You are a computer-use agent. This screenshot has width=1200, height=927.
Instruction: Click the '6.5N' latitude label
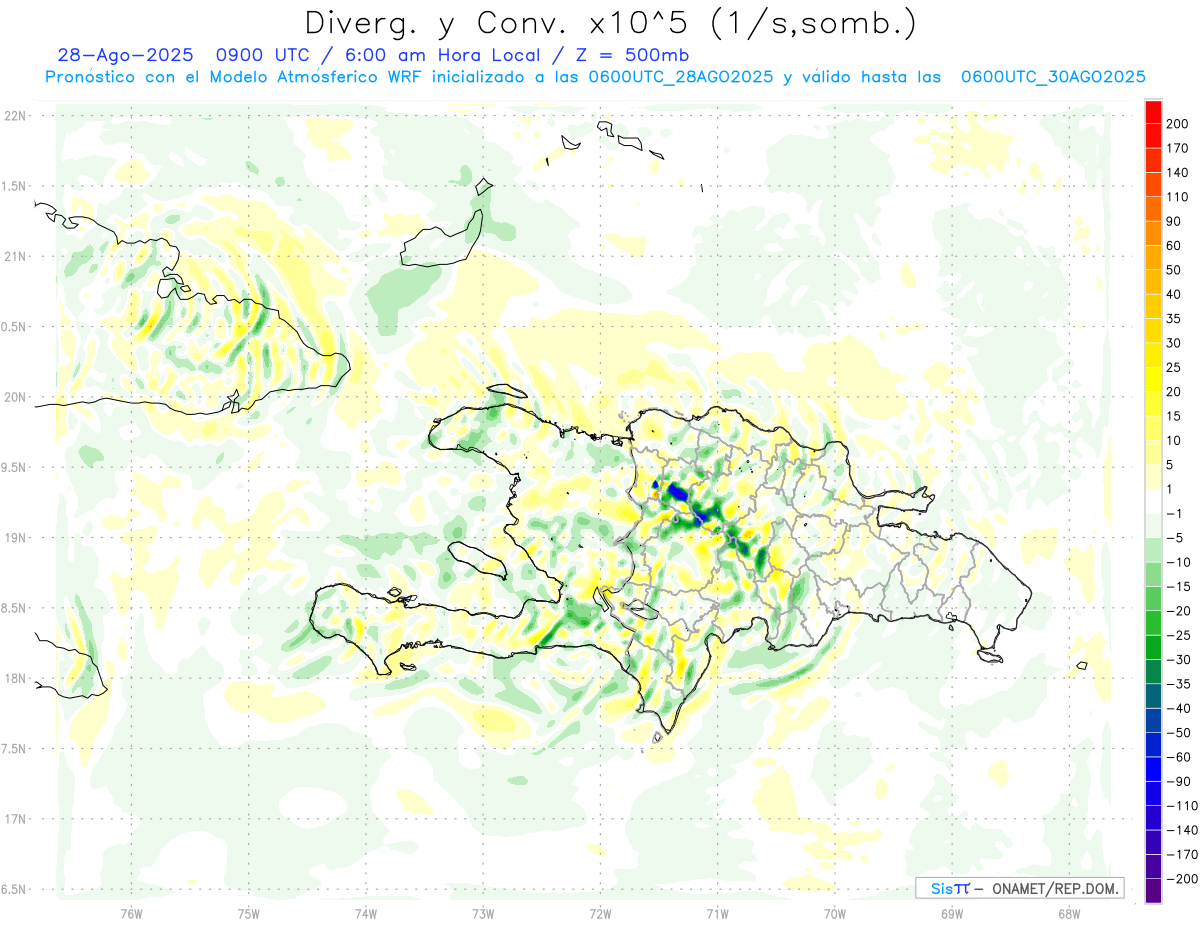pos(14,889)
